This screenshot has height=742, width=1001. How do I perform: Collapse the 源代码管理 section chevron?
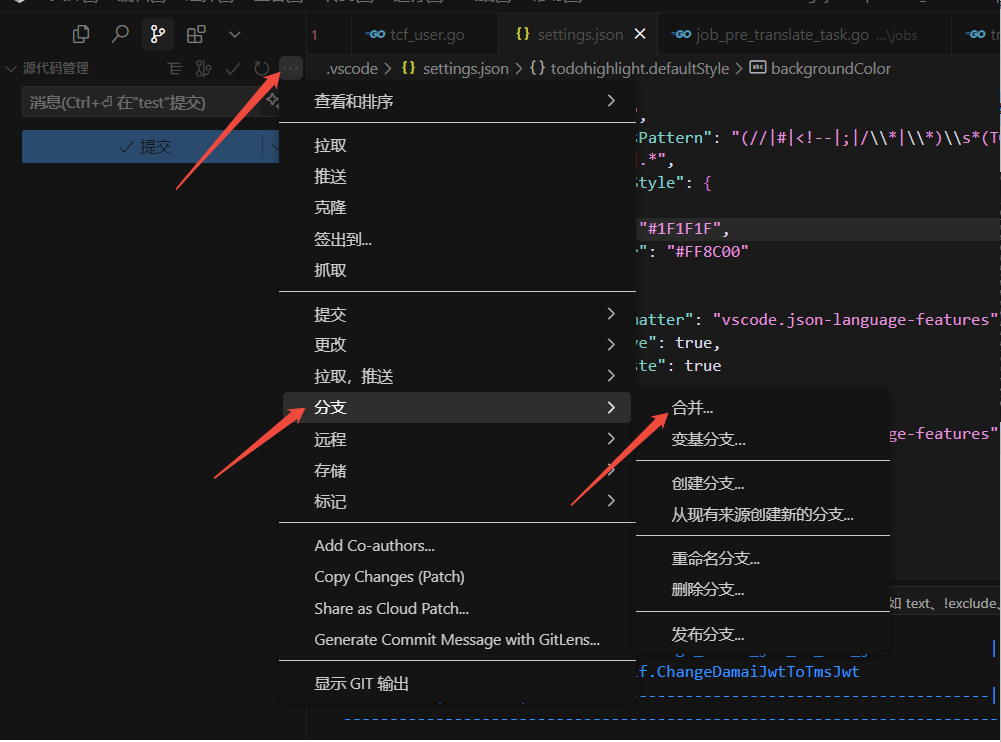click(x=10, y=68)
